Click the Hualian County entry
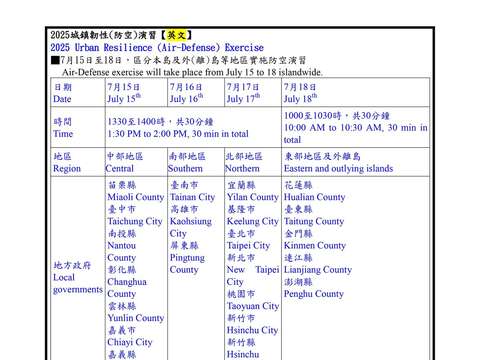Image resolution: width=480 pixels, height=360 pixels. coord(314,197)
